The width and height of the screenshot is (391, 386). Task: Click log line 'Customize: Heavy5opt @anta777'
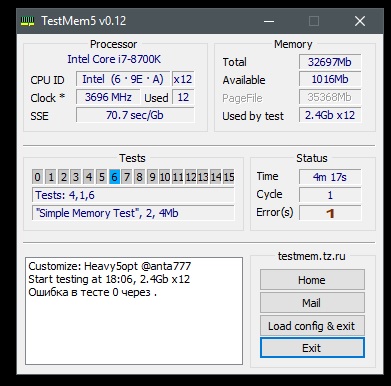[110, 266]
